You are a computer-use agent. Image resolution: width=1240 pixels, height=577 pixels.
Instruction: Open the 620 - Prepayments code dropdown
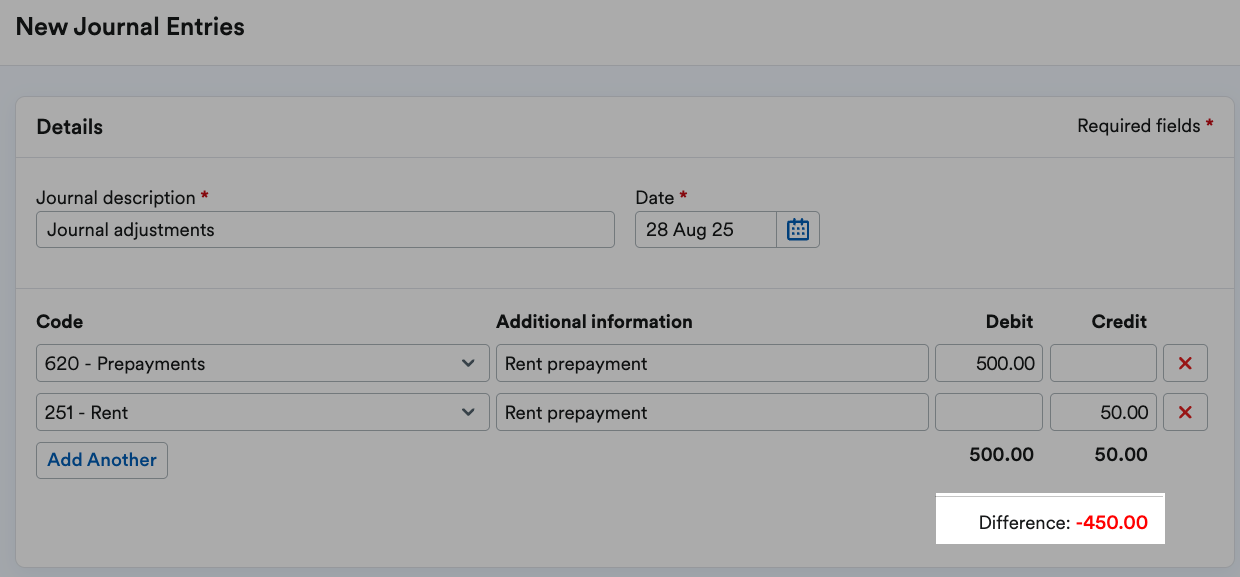click(x=263, y=363)
